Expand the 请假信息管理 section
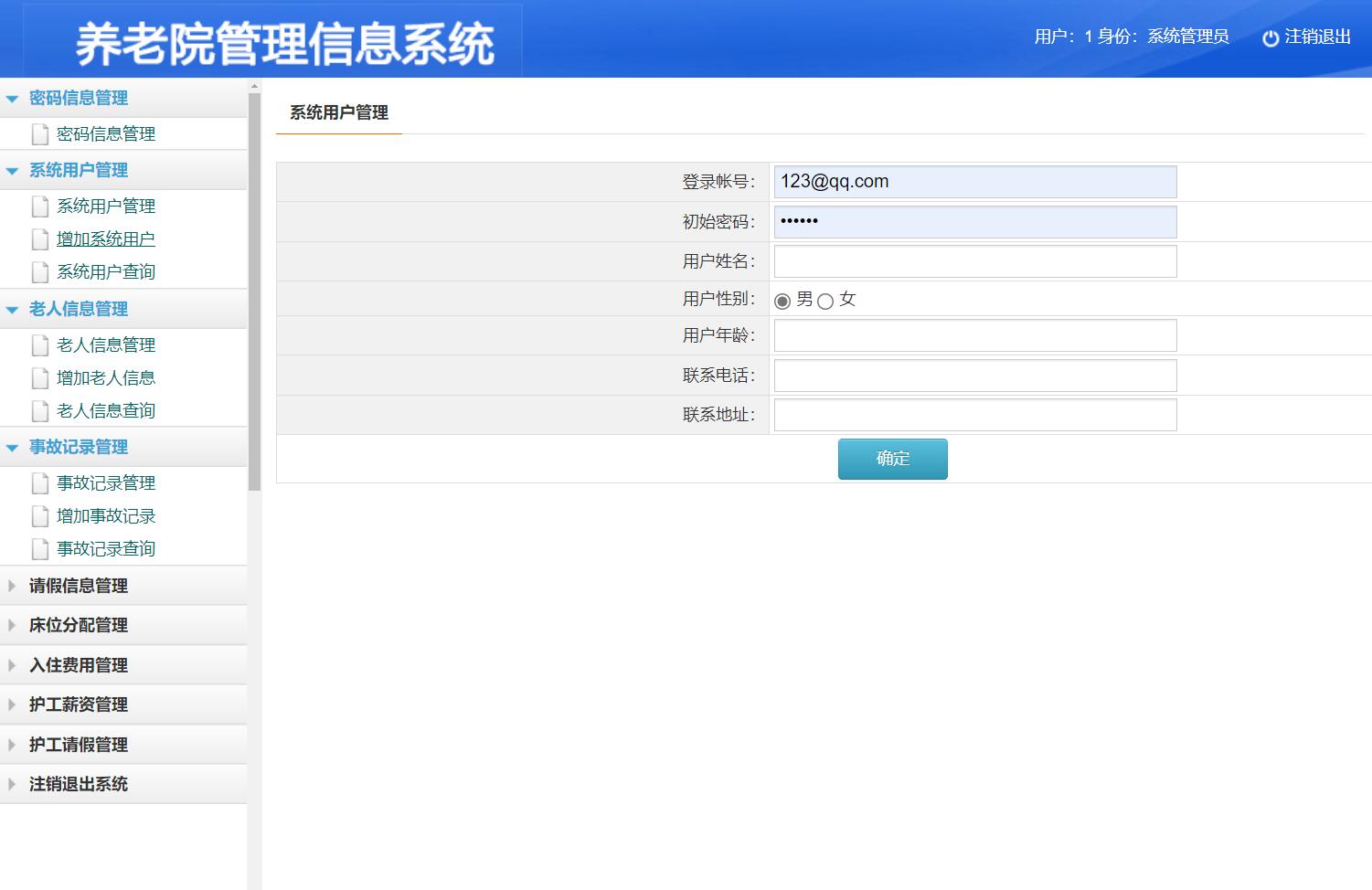Screen dimensions: 1372x890 [78, 586]
